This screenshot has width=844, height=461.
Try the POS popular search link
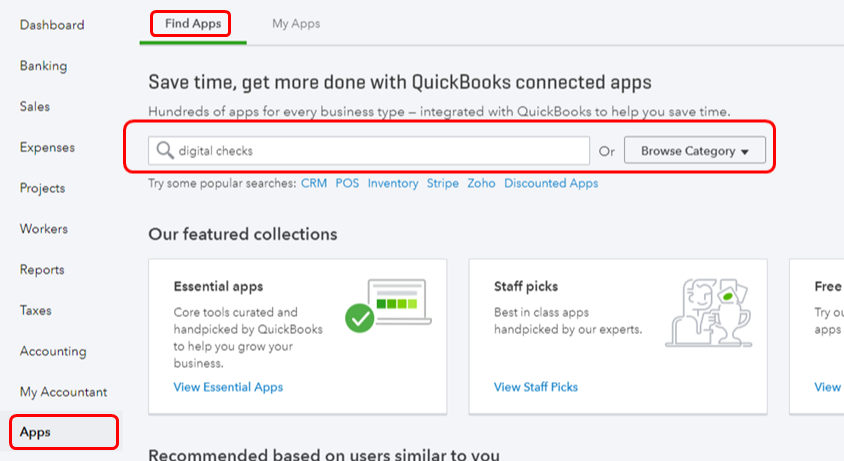pyautogui.click(x=347, y=183)
